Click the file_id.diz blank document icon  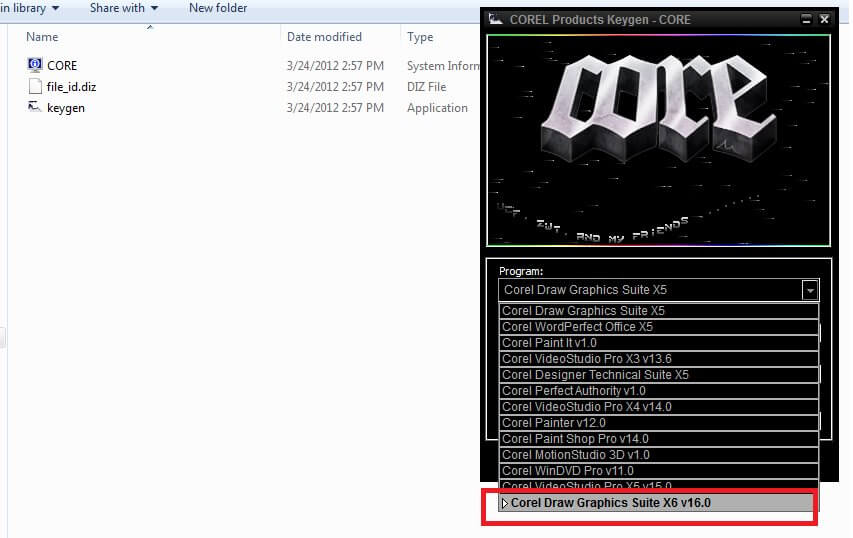click(35, 87)
